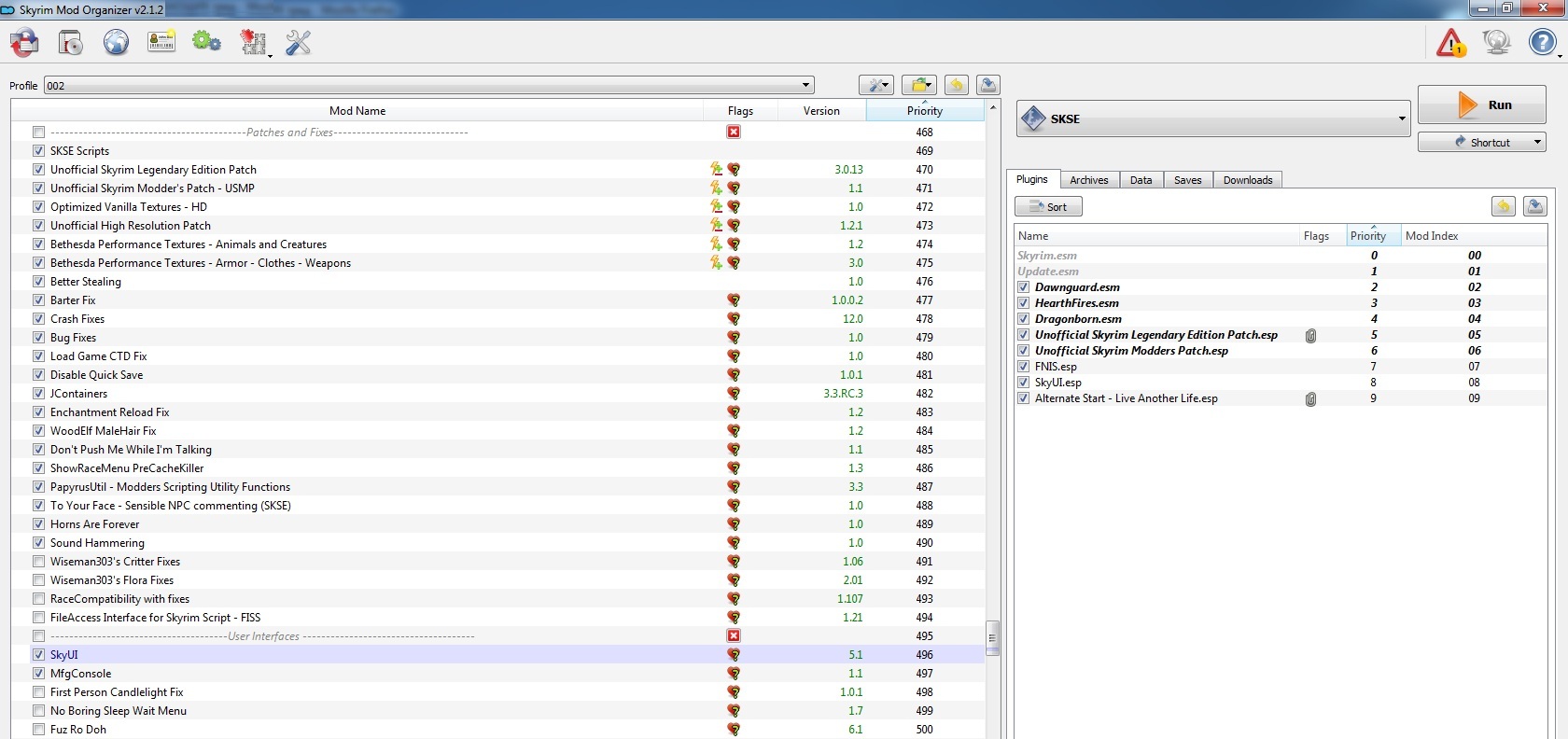Open the Profiles ID card icon

pos(161,42)
